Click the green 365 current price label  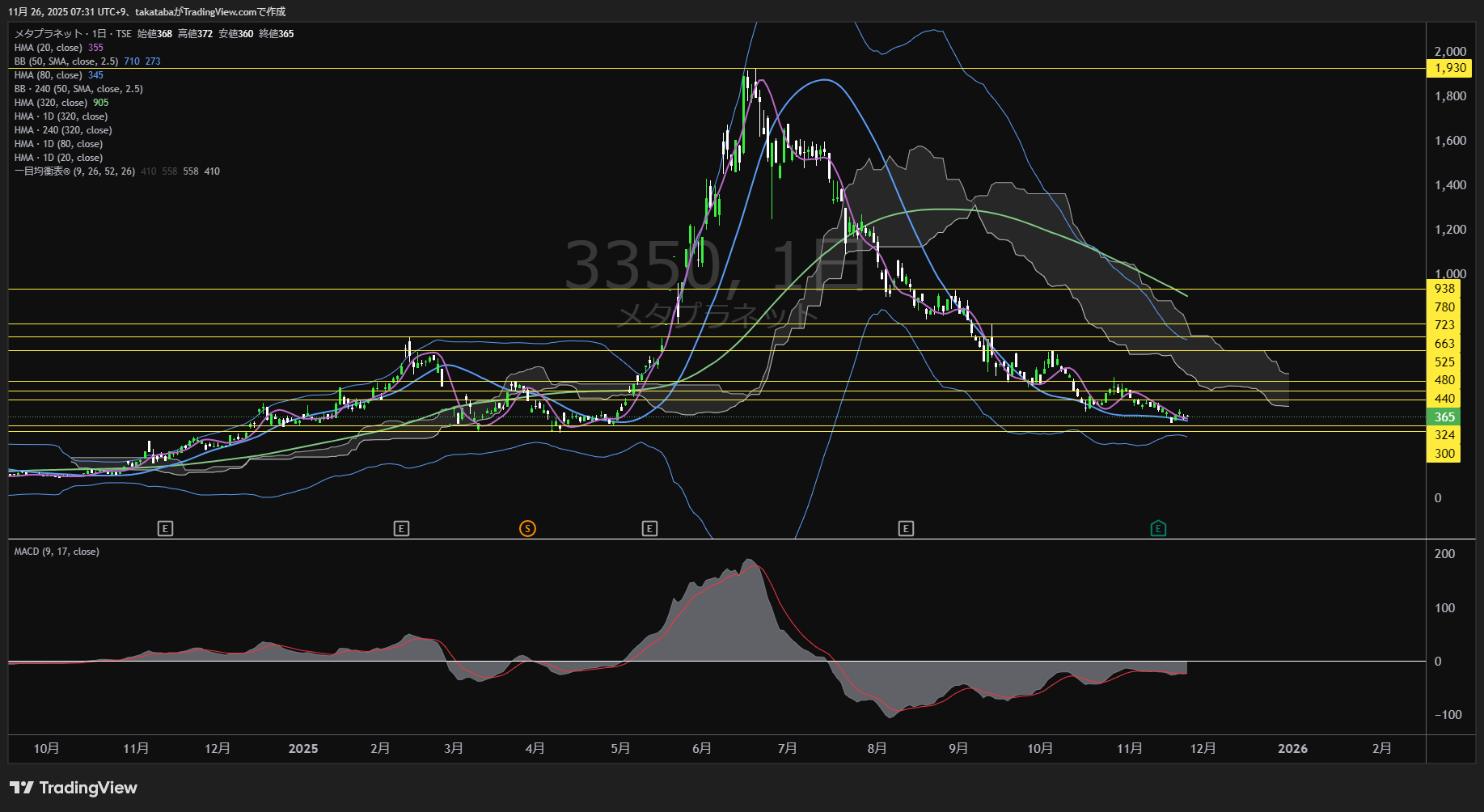1444,417
